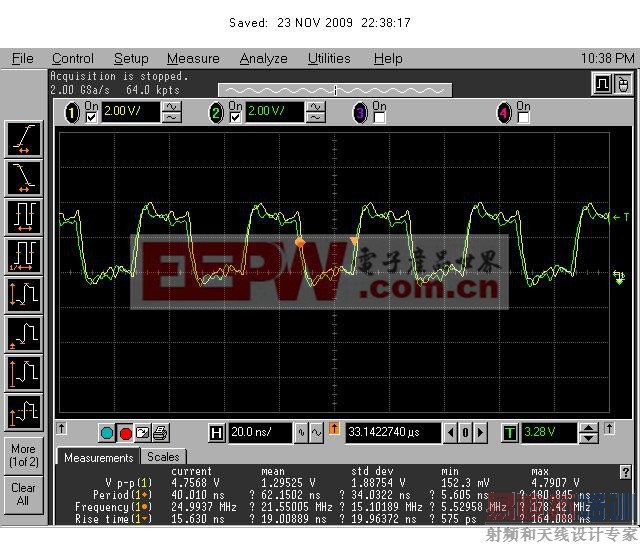640x544 pixels.
Task: Click the trigger level T marker
Action: 621,218
